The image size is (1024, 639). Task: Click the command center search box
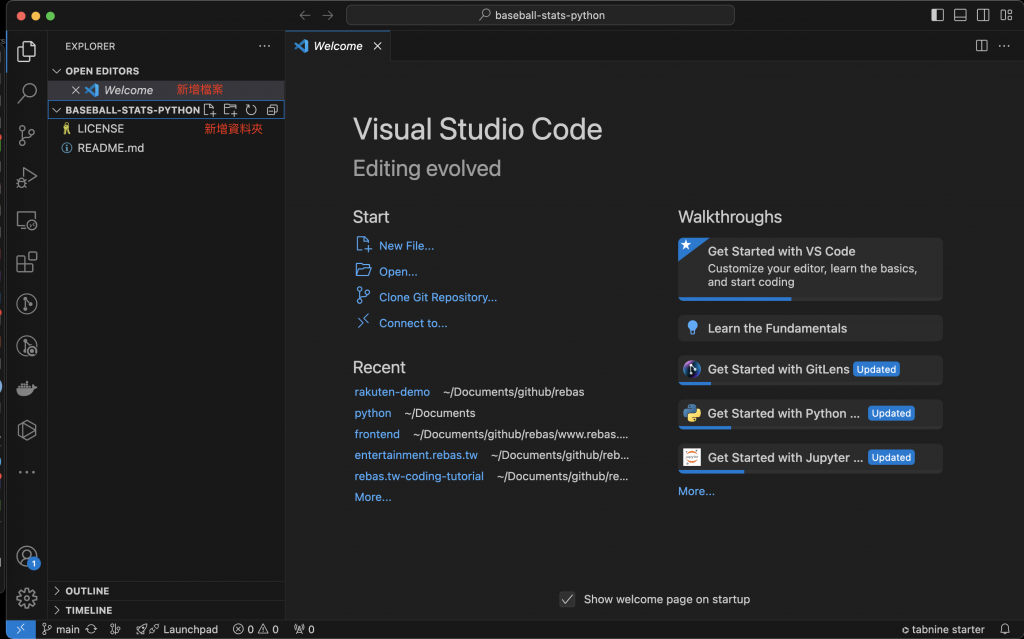[540, 15]
